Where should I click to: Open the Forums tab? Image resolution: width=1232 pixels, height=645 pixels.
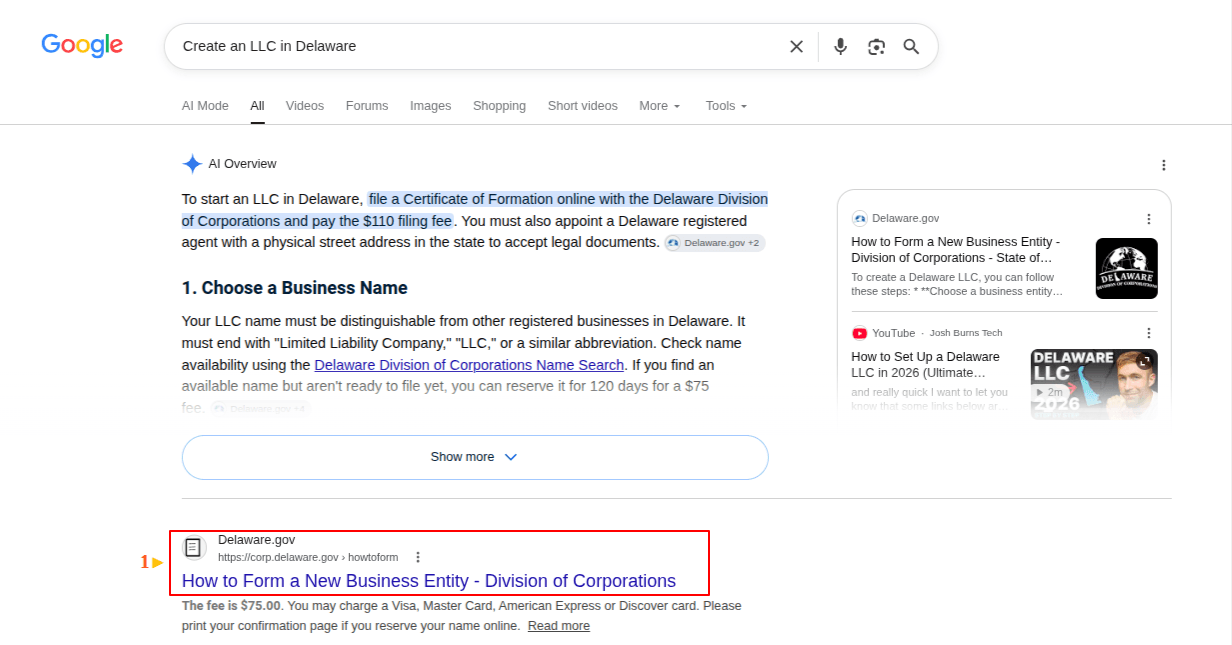click(x=367, y=106)
